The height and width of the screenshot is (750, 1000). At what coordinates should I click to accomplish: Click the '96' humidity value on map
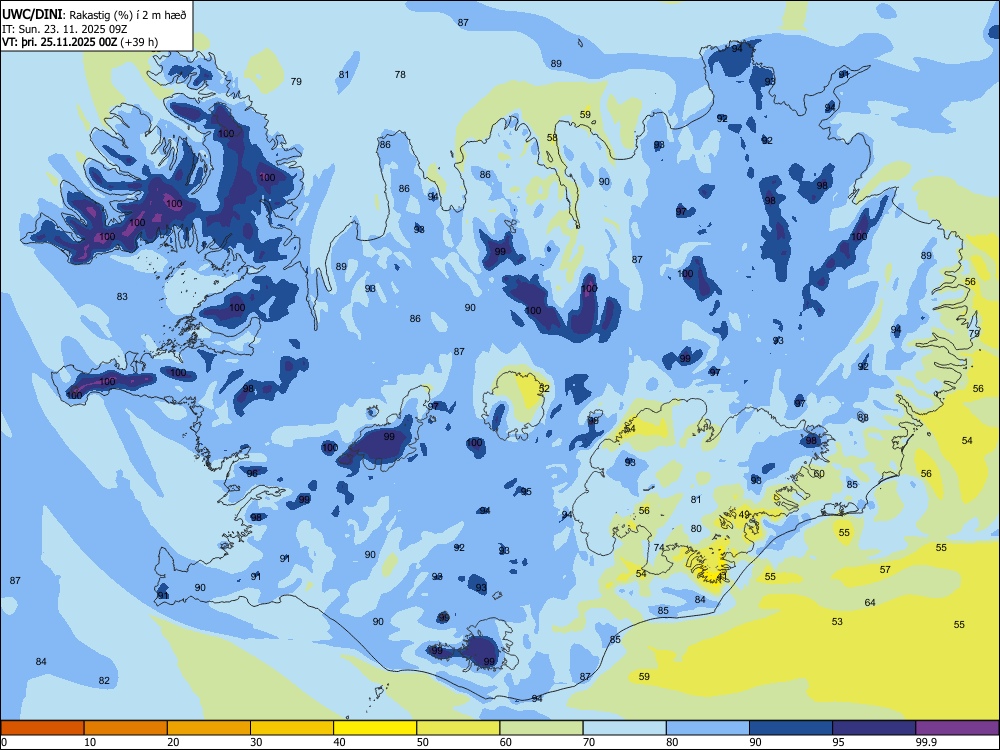pyautogui.click(x=252, y=473)
